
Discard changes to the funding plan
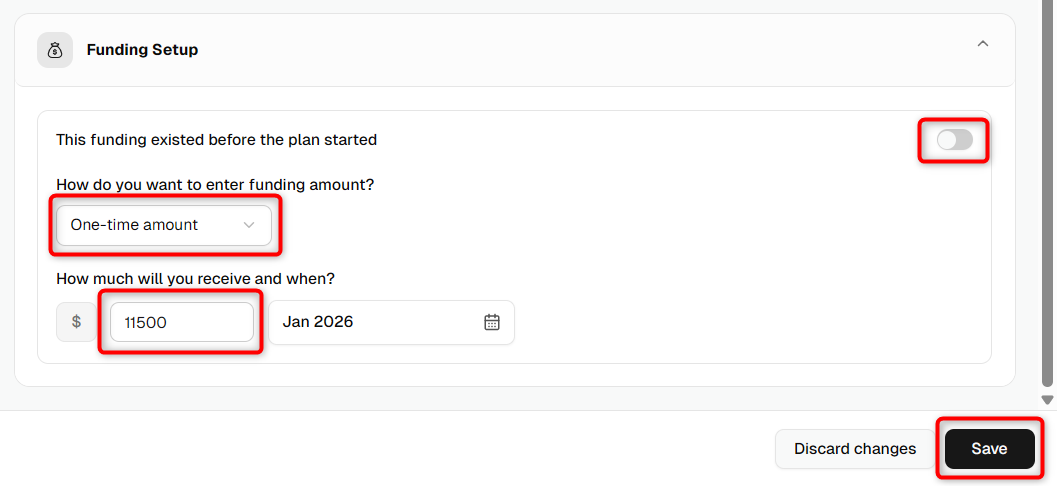coord(855,449)
